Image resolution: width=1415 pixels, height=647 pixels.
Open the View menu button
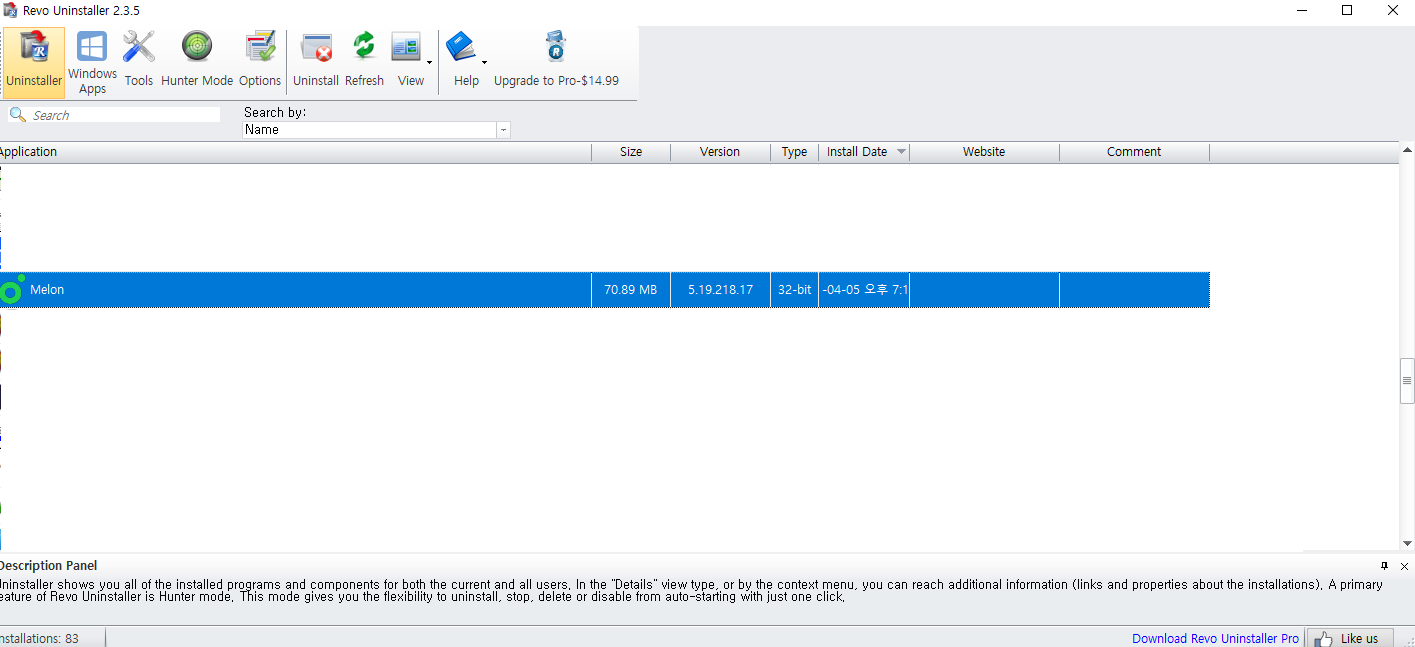(x=411, y=62)
